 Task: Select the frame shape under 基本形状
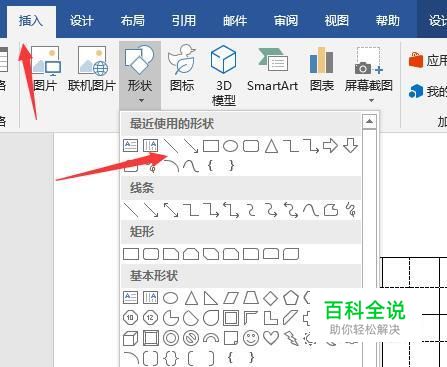(231, 318)
